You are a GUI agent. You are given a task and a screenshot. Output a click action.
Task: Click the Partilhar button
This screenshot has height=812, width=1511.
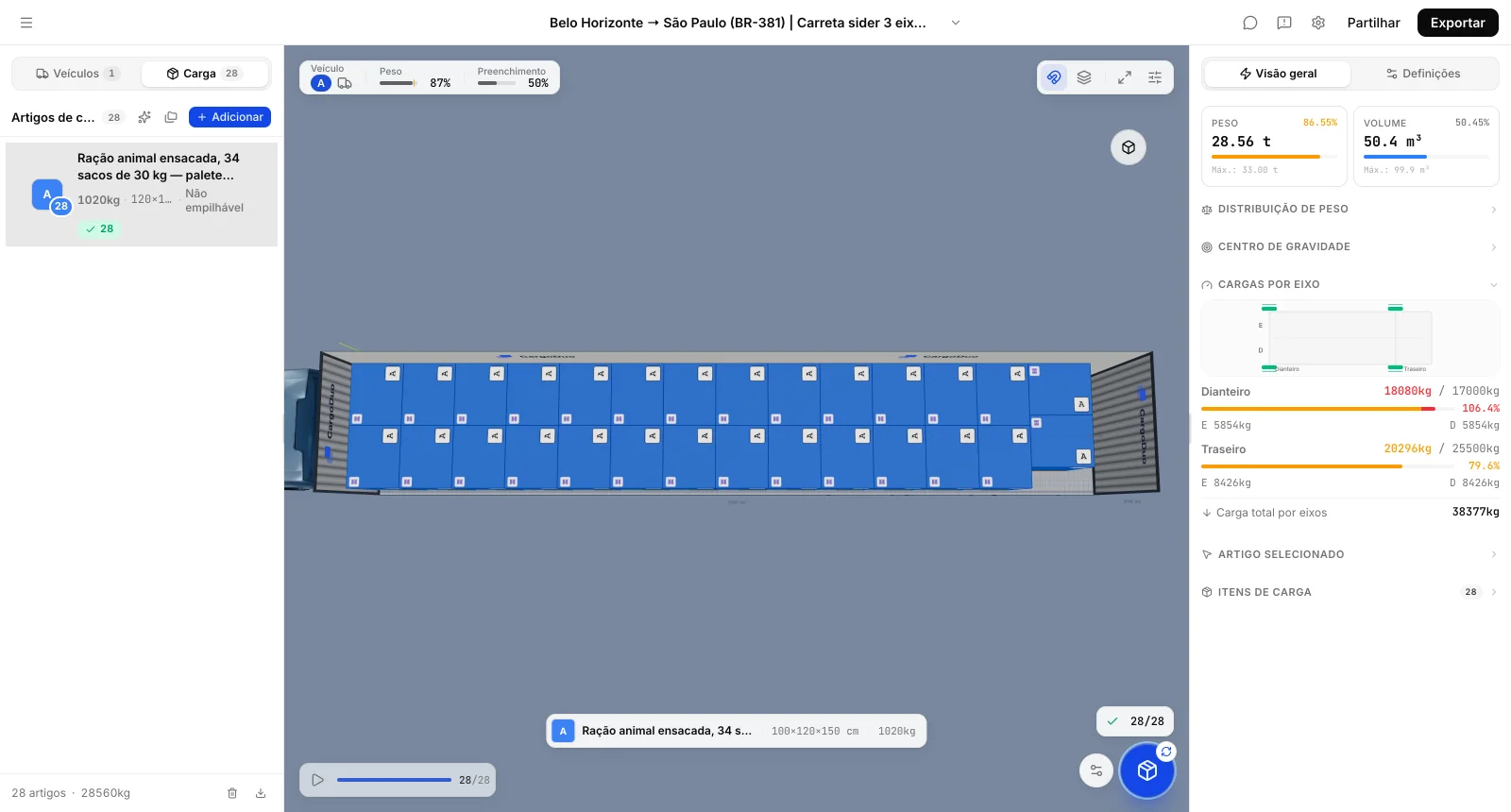[x=1373, y=23]
